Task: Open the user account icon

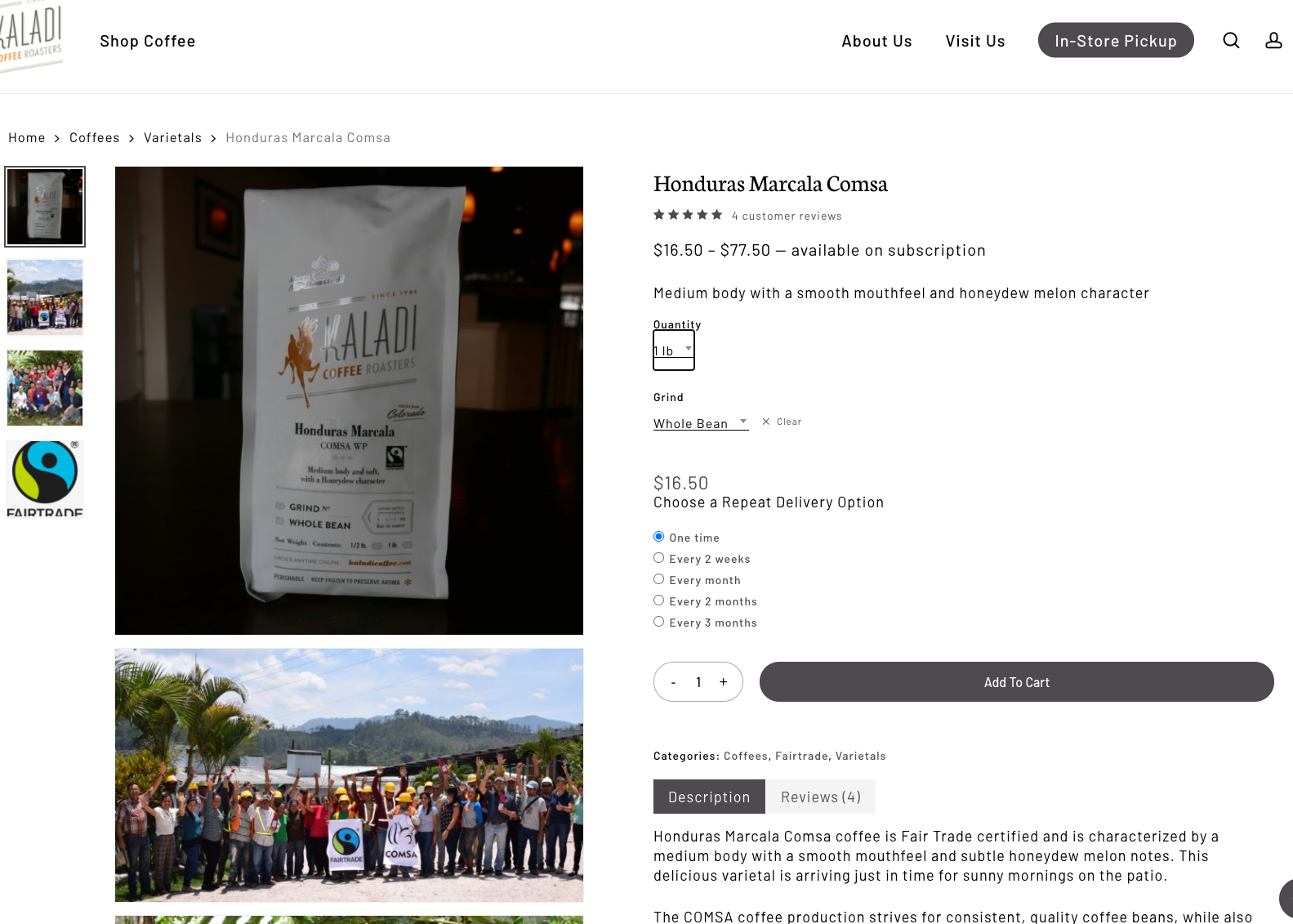Action: [1273, 40]
